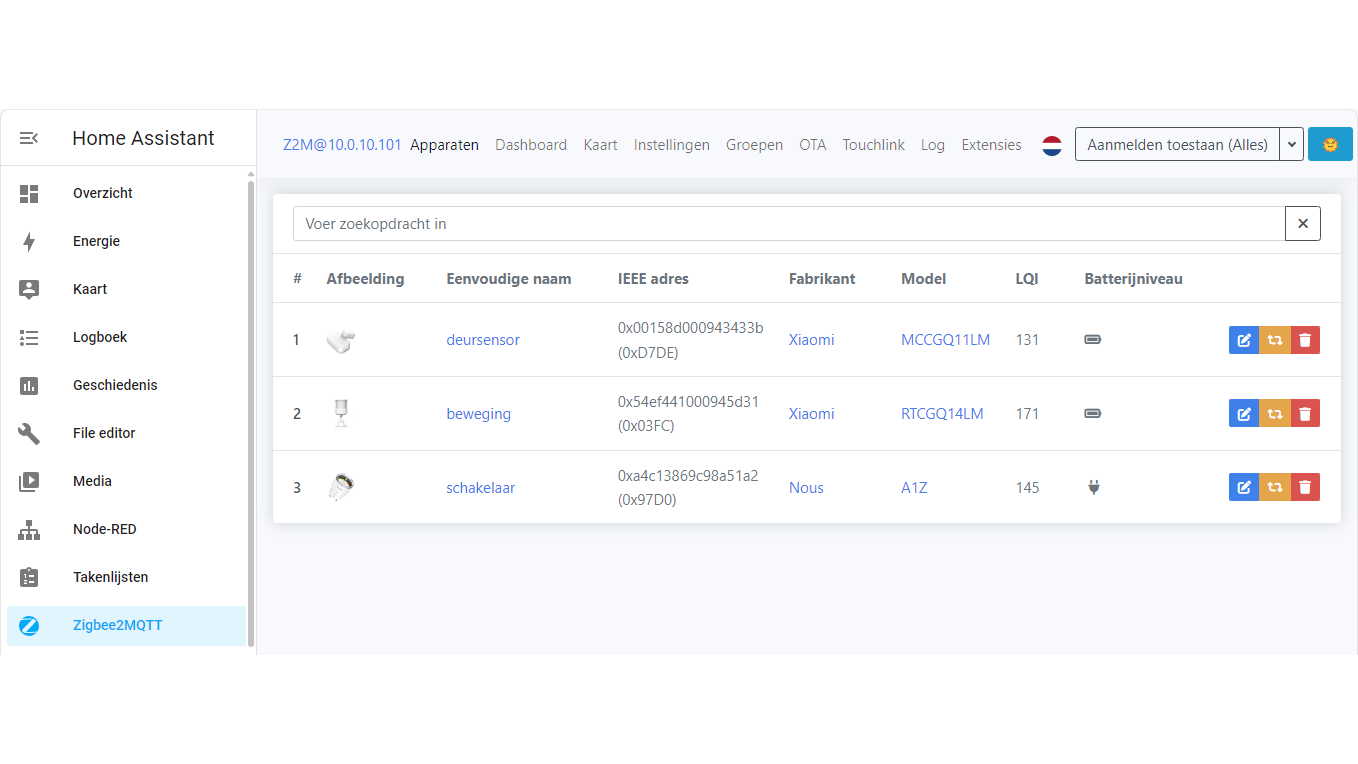The image size is (1358, 764).
Task: Collapse the Home Assistant sidebar menu icon
Action: pyautogui.click(x=29, y=138)
